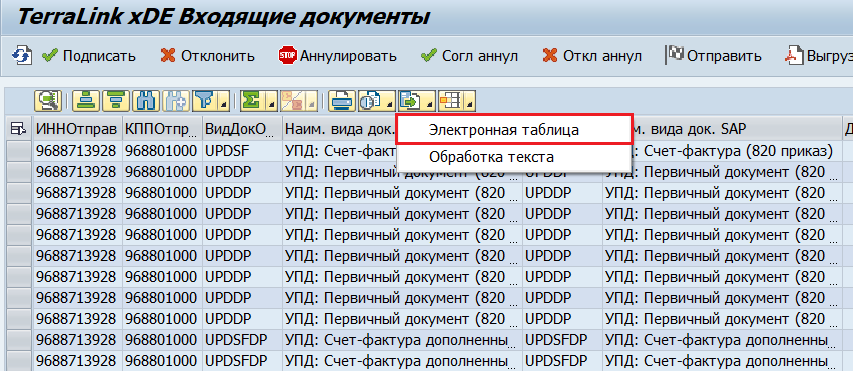Image resolution: width=853 pixels, height=371 pixels.
Task: Click the UPDSF cell in ВидДокО column
Action: tap(242, 151)
